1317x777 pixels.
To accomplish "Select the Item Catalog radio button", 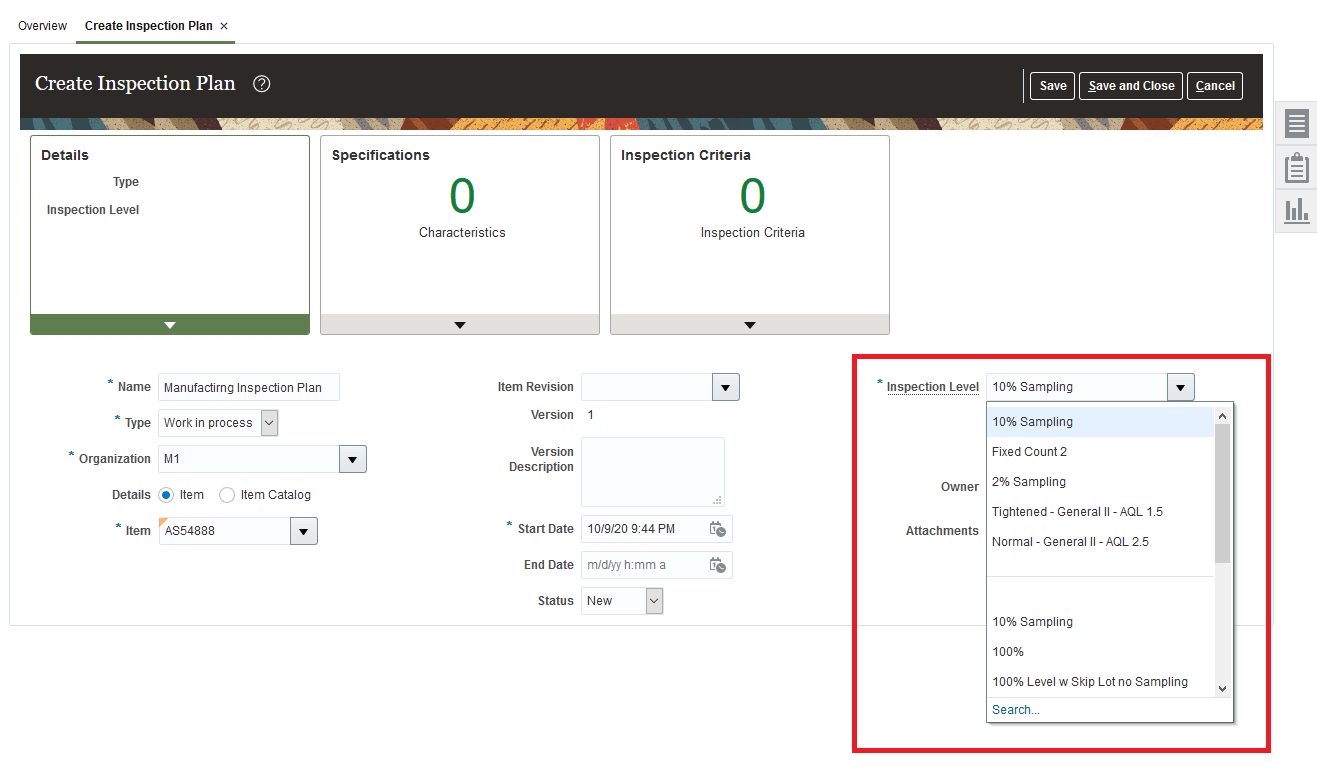I will [x=226, y=494].
